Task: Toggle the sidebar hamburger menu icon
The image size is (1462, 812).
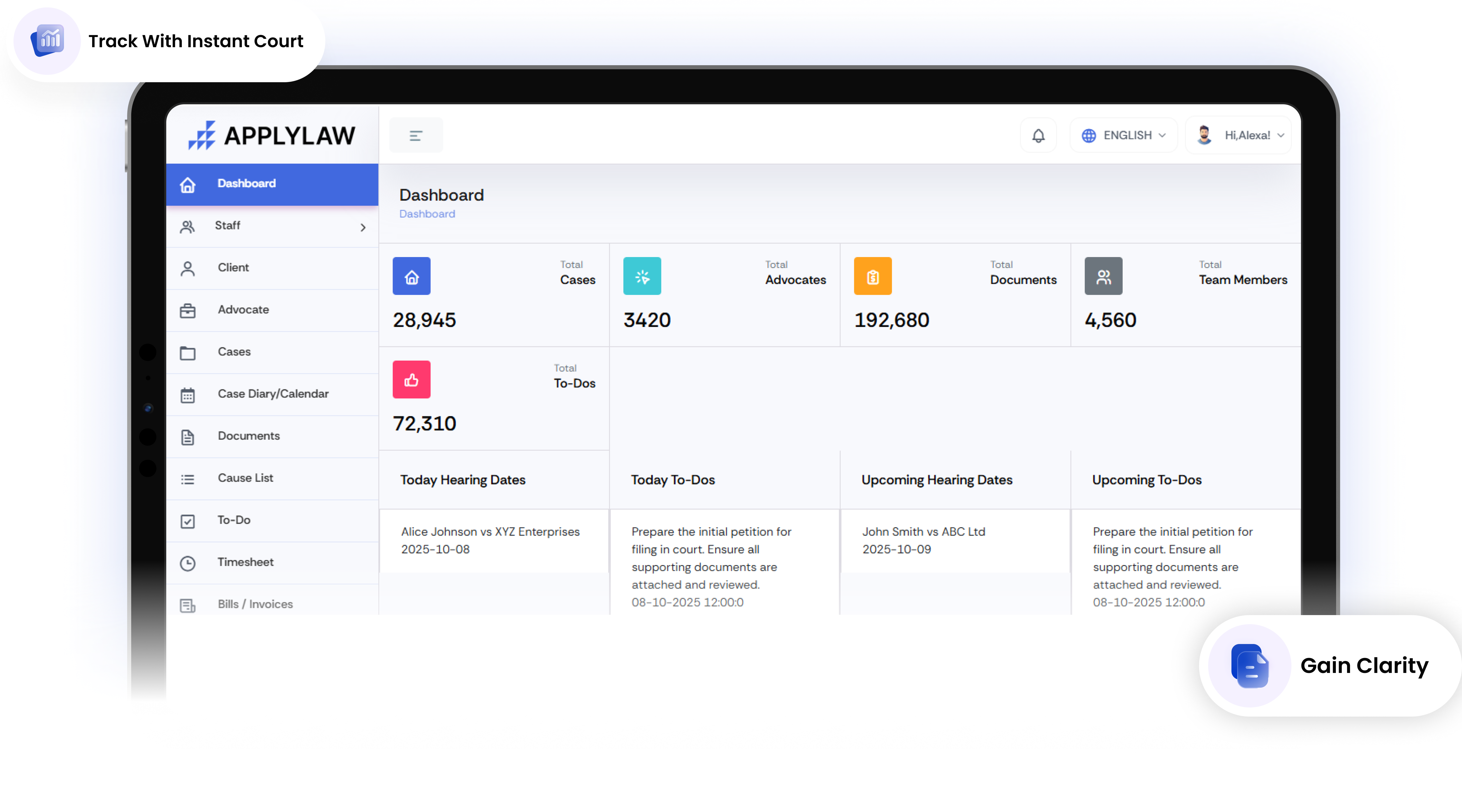Action: pos(416,136)
